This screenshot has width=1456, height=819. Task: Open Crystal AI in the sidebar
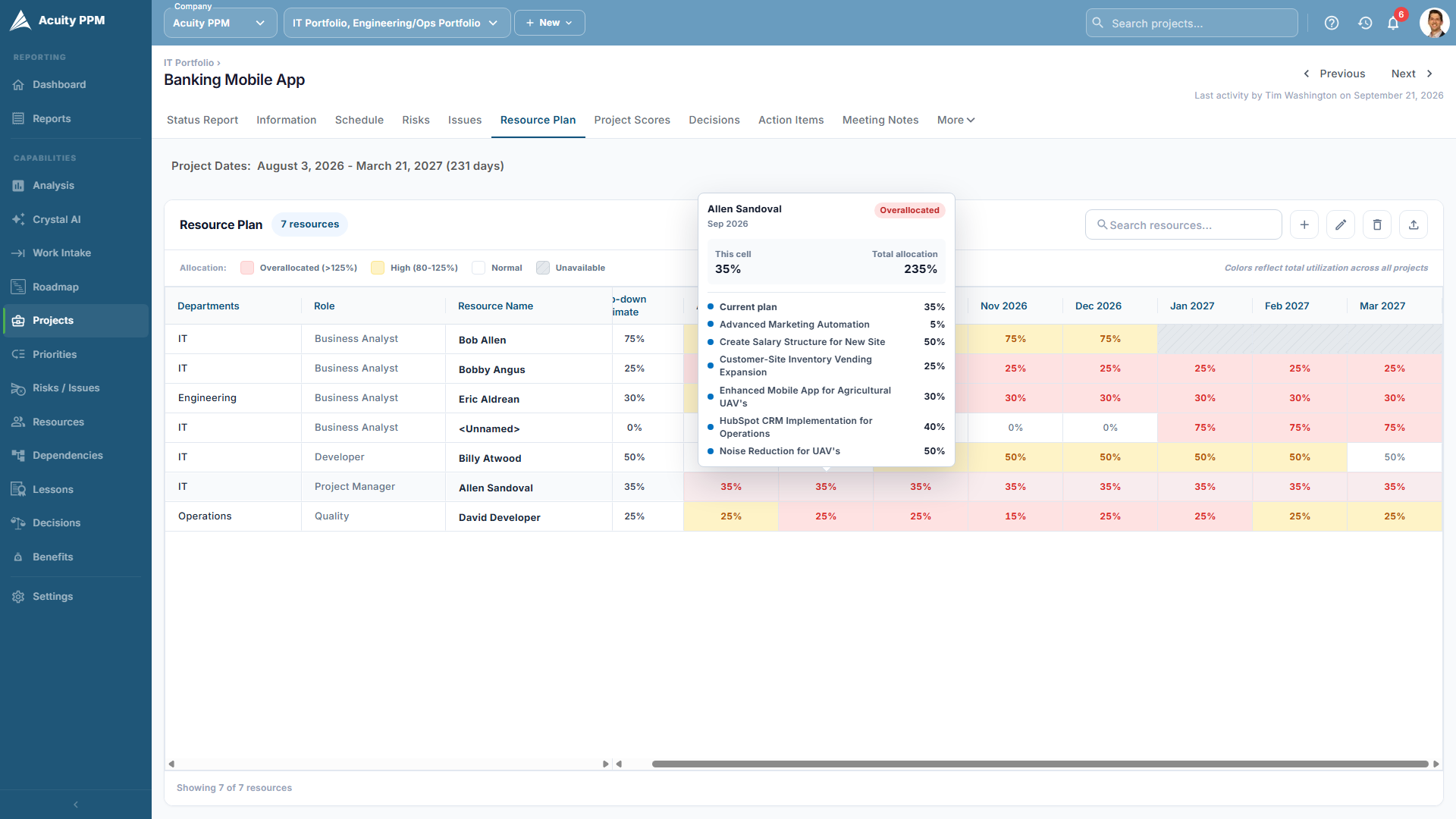[76, 220]
